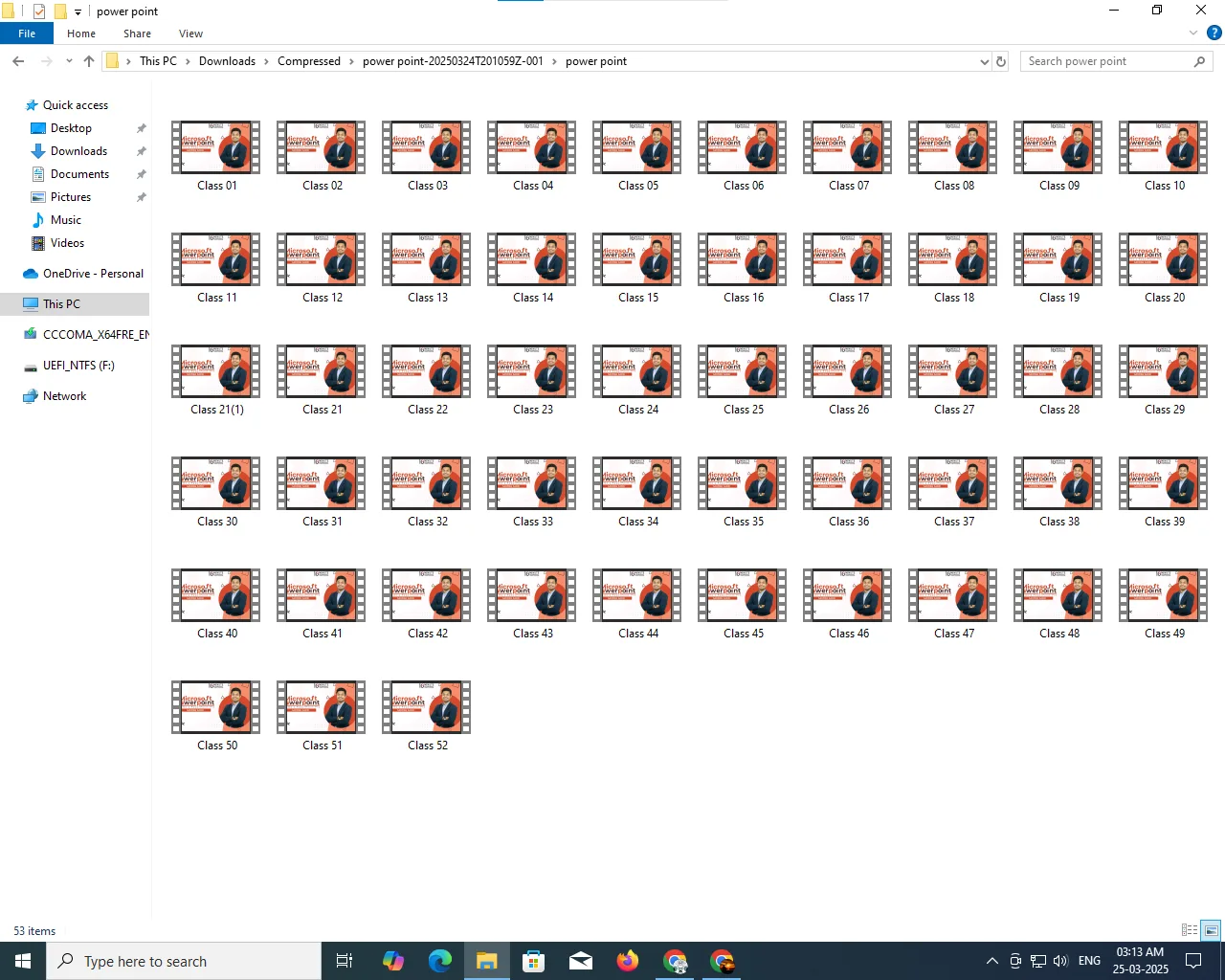Click the Back navigation arrow
Screen dimensions: 1225x980
[x=18, y=61]
